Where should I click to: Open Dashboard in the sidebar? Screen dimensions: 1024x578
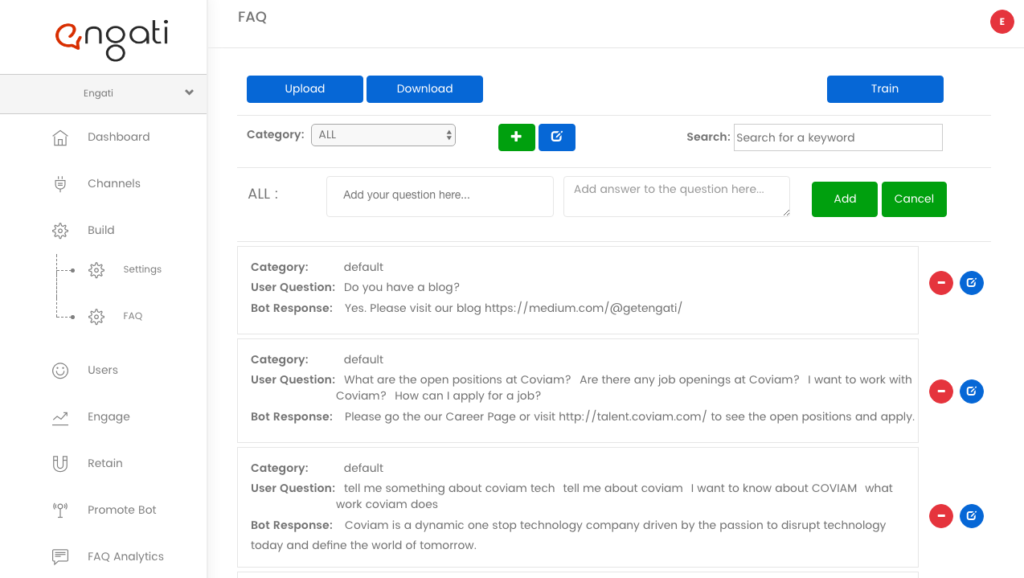coord(118,137)
